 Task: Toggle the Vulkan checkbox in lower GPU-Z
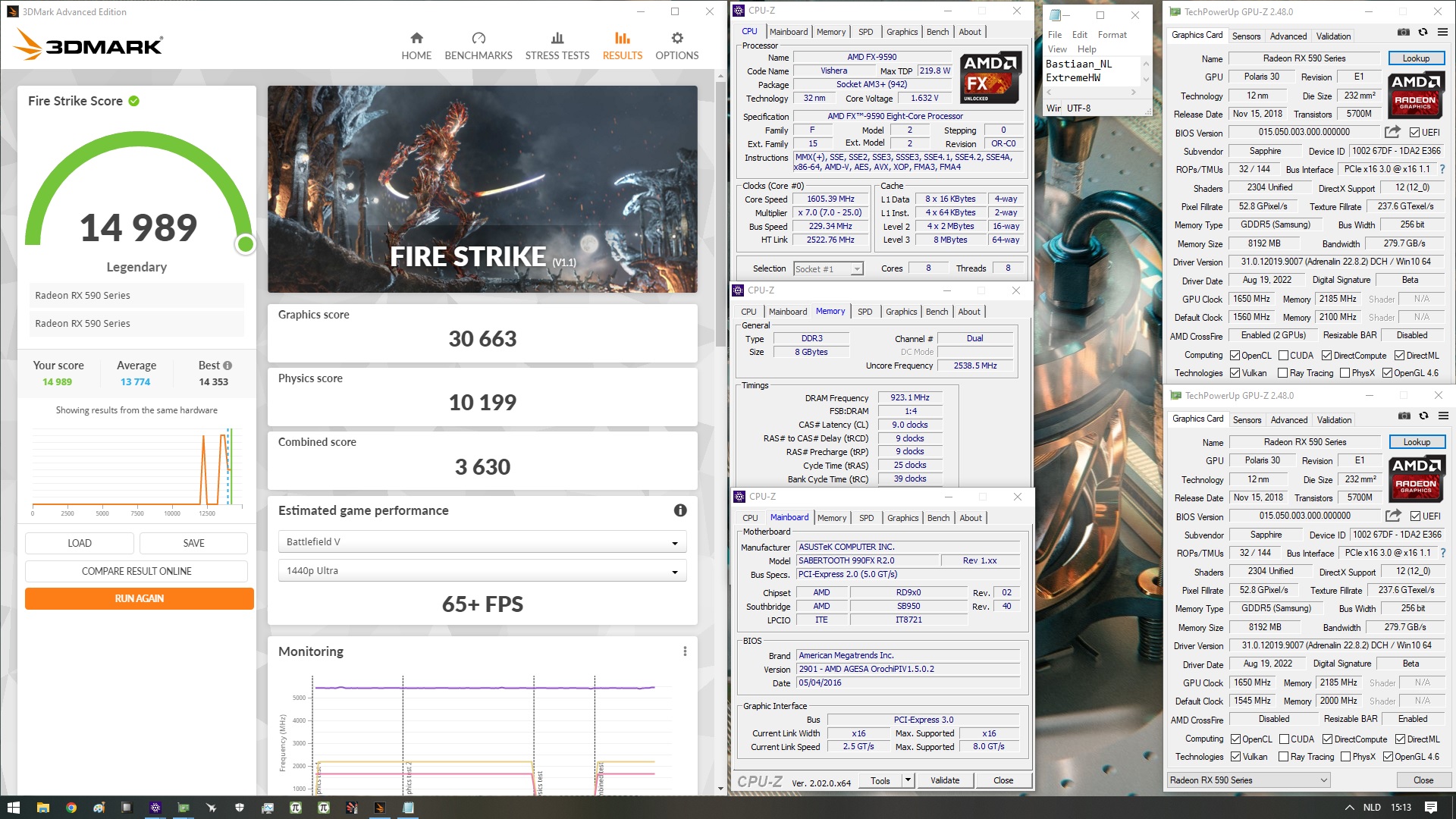click(x=1236, y=757)
